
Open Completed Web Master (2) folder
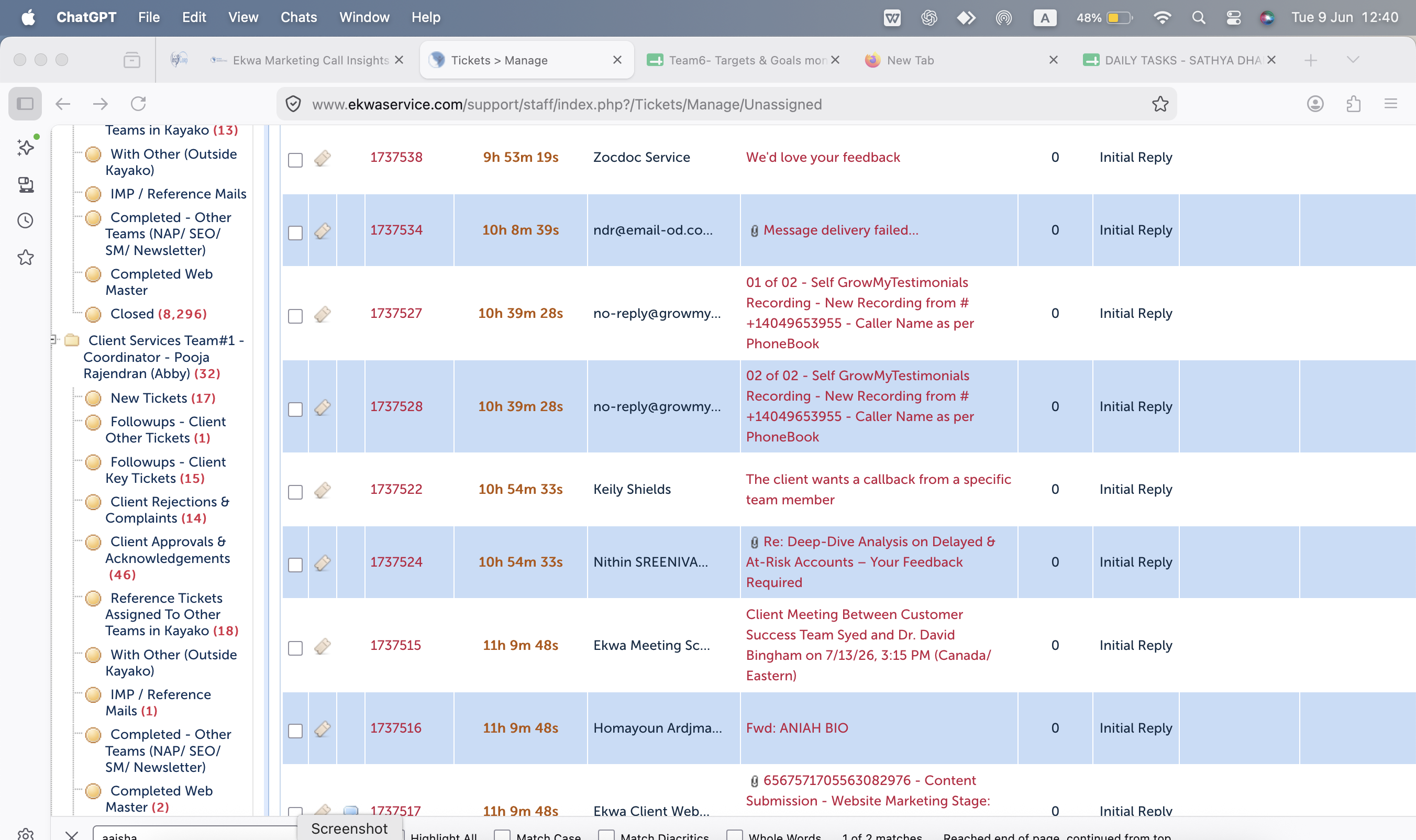[159, 799]
